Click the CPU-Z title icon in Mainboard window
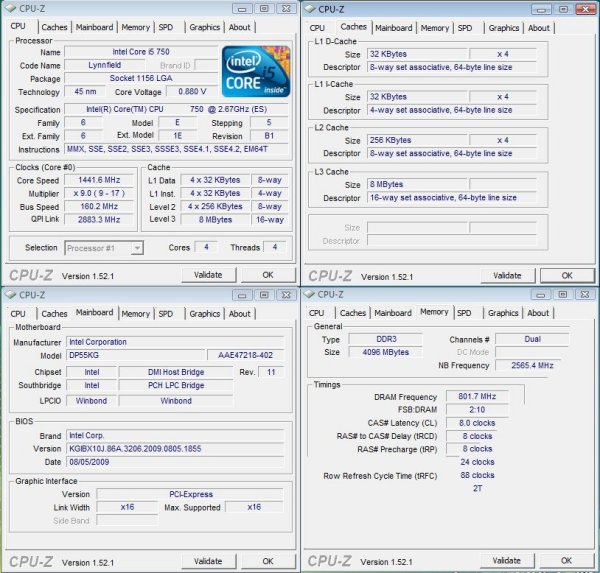This screenshot has width=600, height=573. click(11, 294)
